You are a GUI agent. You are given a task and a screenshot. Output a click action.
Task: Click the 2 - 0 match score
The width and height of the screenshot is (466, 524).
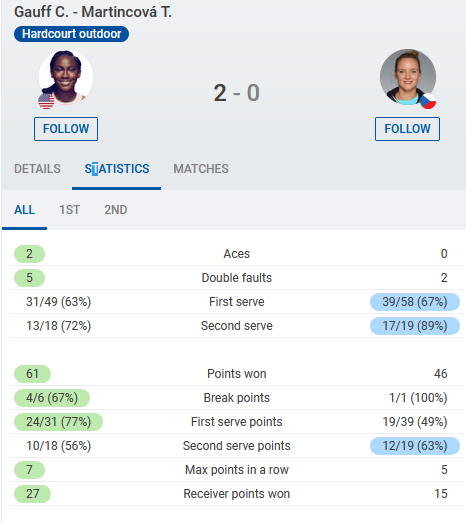pyautogui.click(x=236, y=93)
